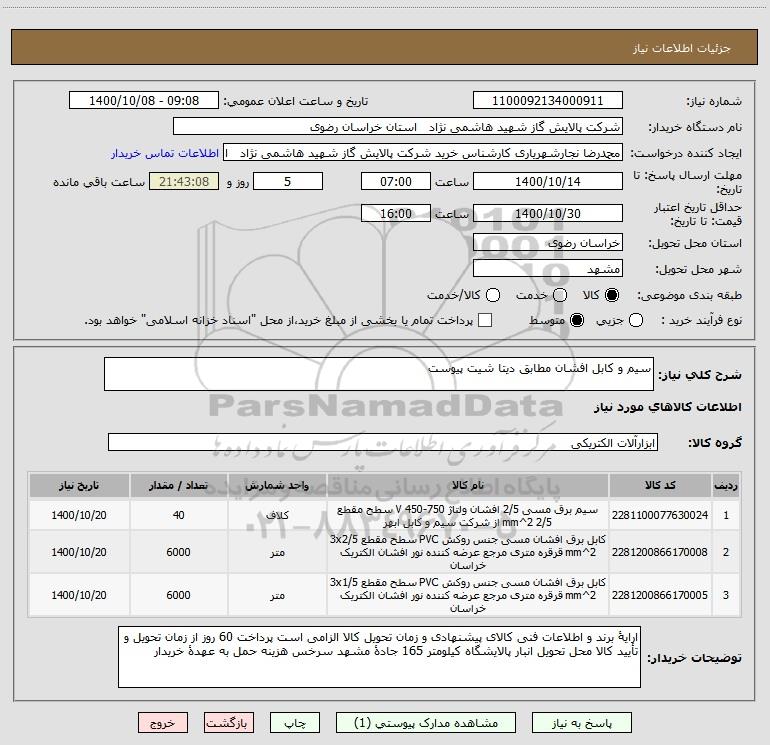The width and height of the screenshot is (770, 745).
Task: Click the خروج exit button
Action: 163,723
